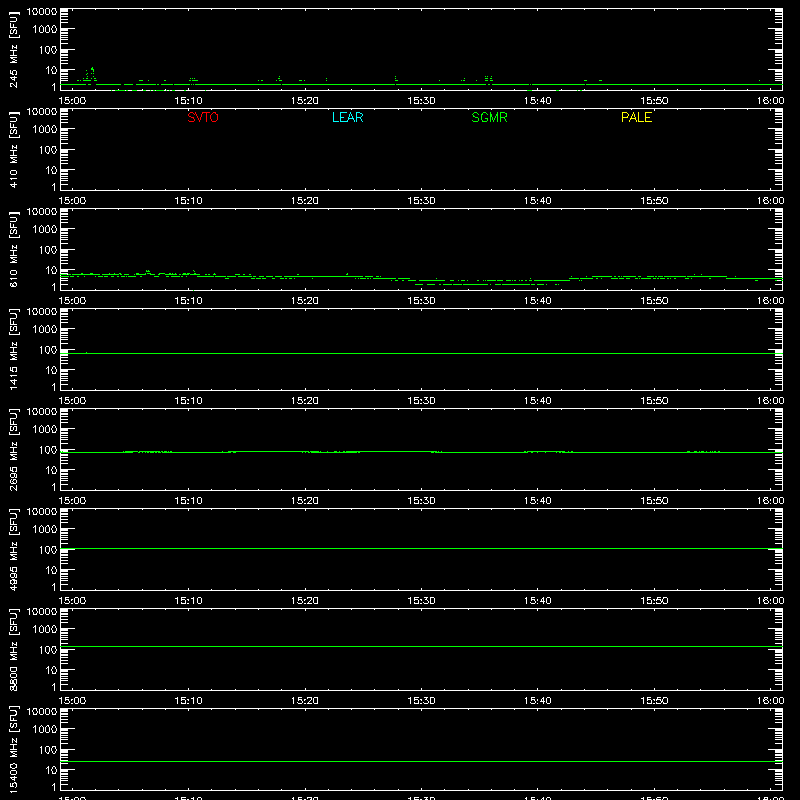800x800 pixels.
Task: Select the 410 MHz [SFU] axis title
Action: [x=13, y=149]
